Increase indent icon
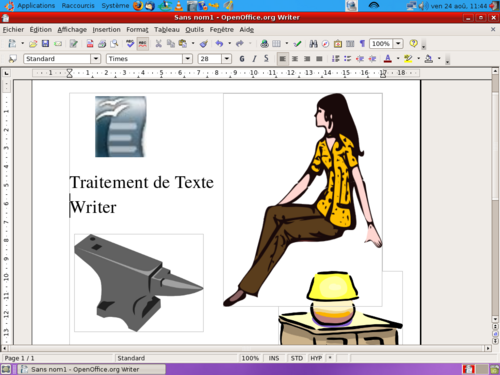Screen dimensions: 500x375 372,59
